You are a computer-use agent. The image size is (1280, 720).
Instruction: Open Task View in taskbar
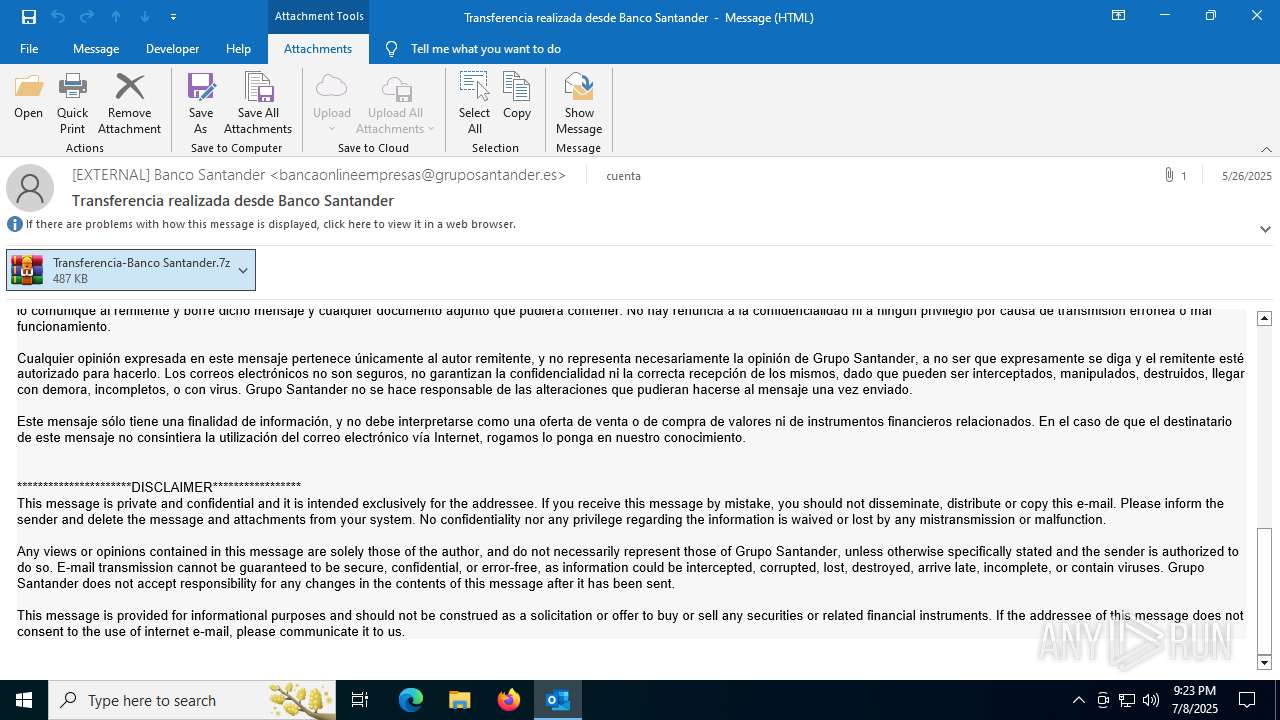(x=360, y=700)
